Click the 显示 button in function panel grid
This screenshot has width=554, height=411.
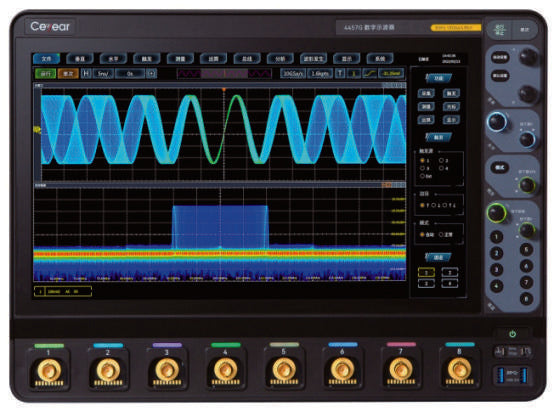point(451,120)
